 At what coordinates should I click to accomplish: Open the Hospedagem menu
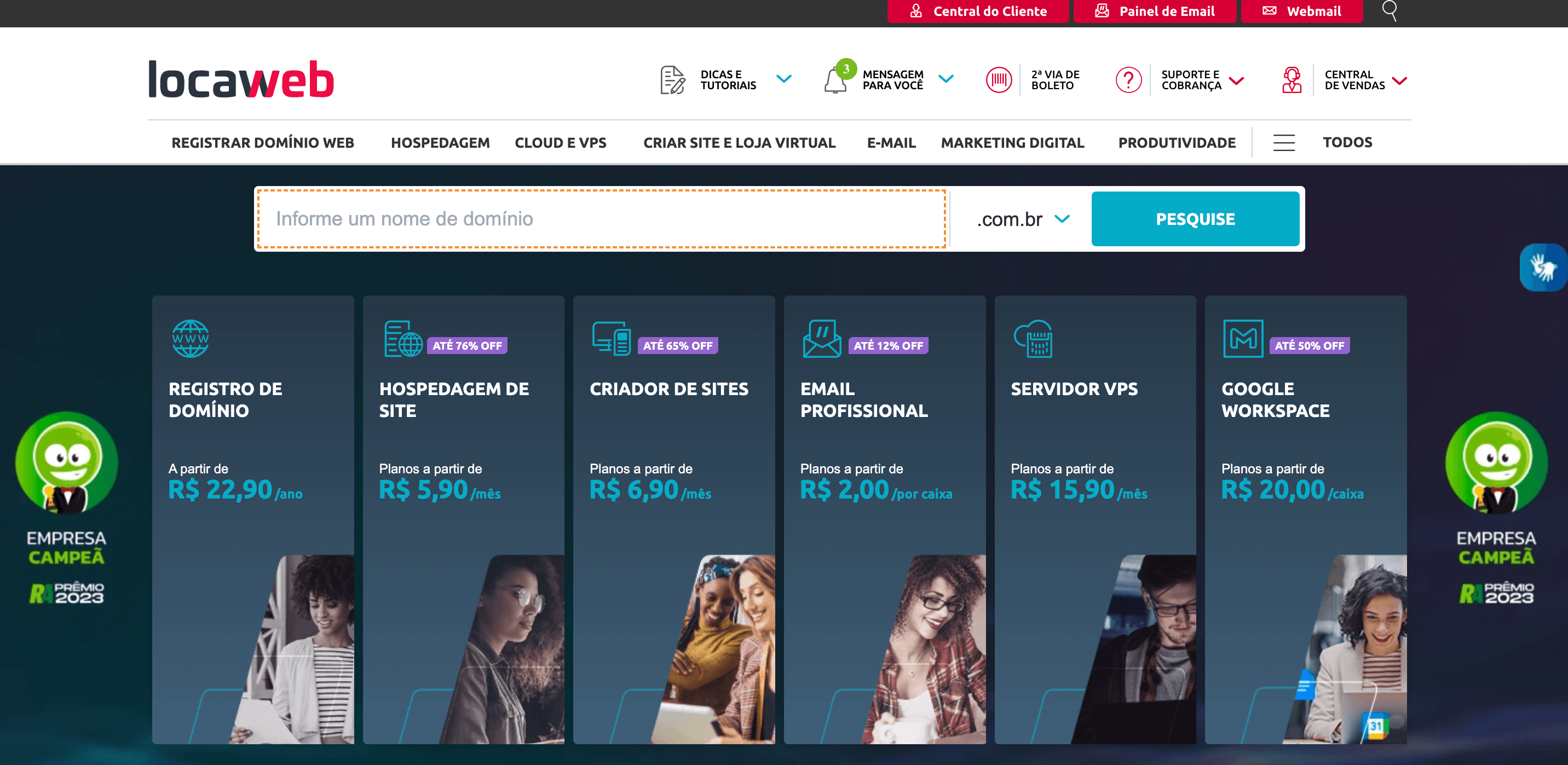[440, 142]
